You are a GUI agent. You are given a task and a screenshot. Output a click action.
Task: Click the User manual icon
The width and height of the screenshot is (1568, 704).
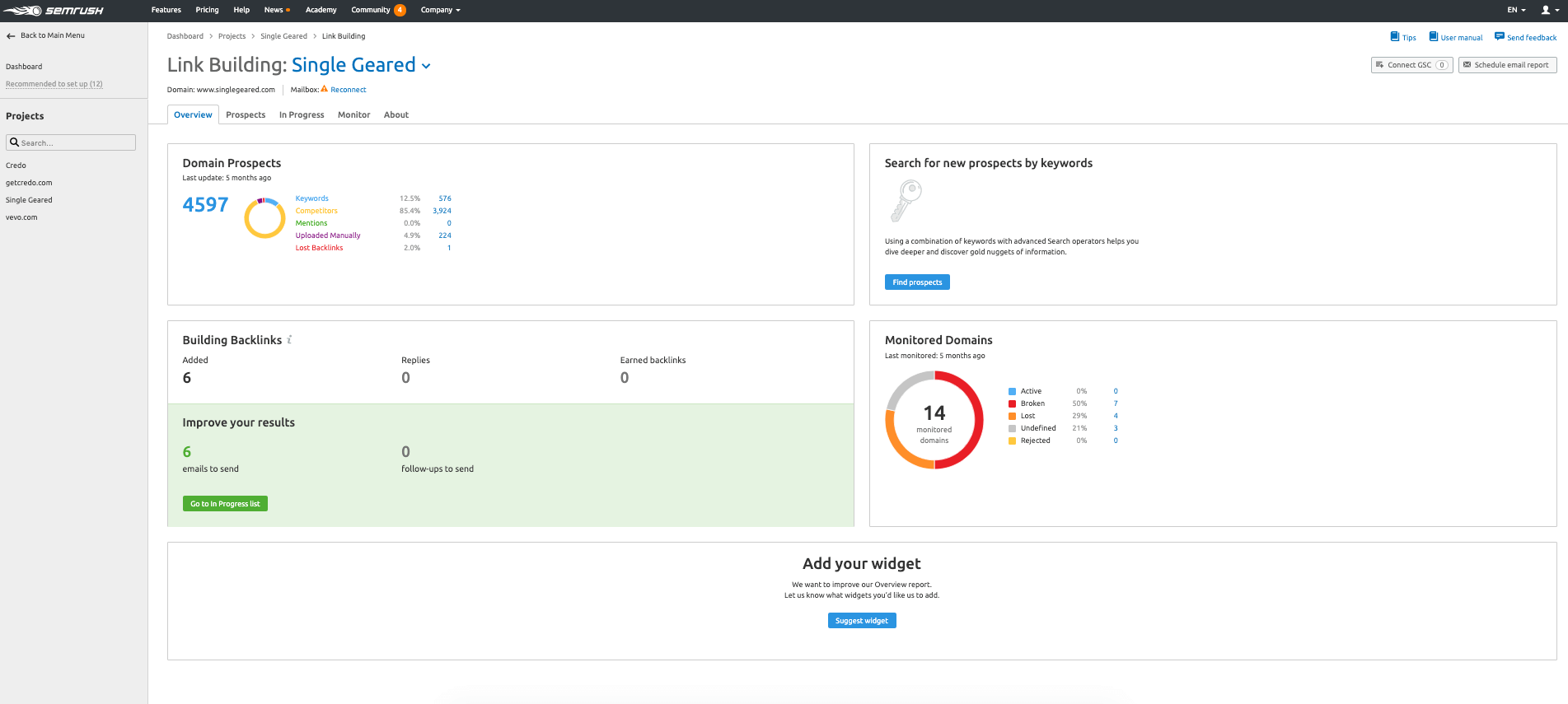point(1434,36)
